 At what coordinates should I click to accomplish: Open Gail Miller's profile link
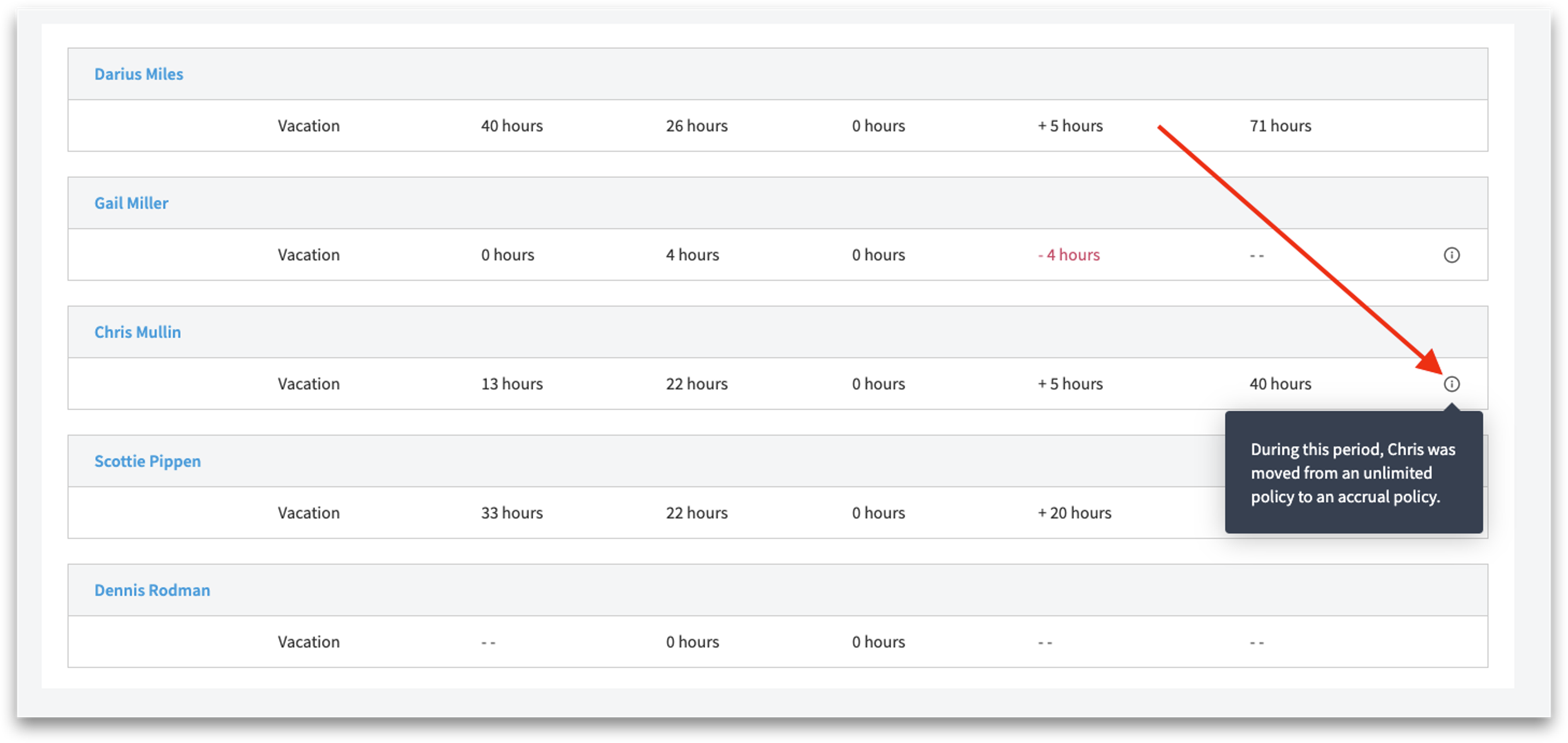(131, 203)
